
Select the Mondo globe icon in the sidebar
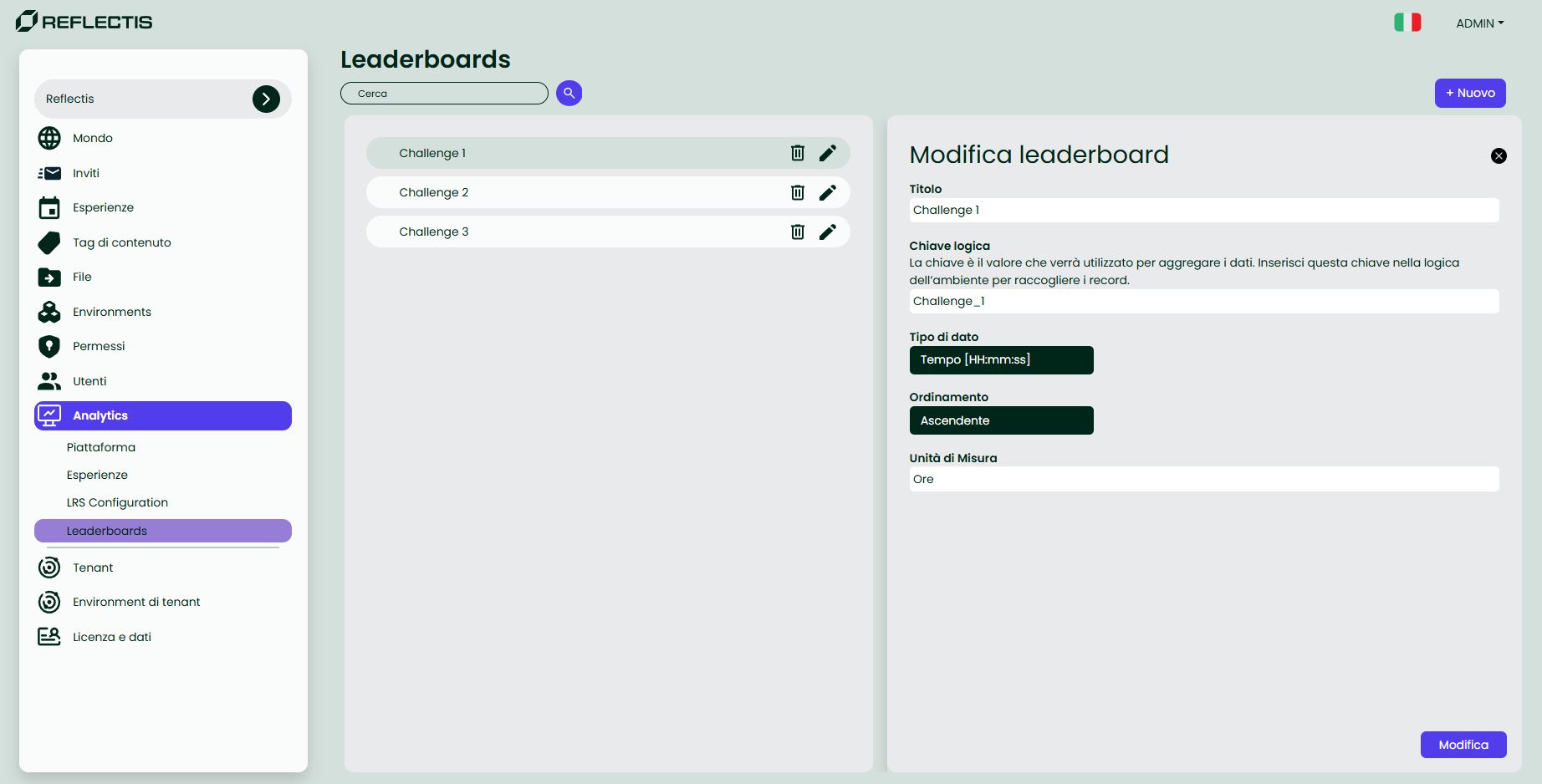[49, 138]
